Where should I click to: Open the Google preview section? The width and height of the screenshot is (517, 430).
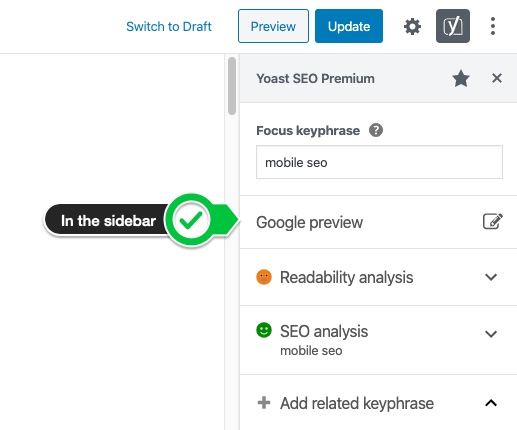click(x=378, y=222)
